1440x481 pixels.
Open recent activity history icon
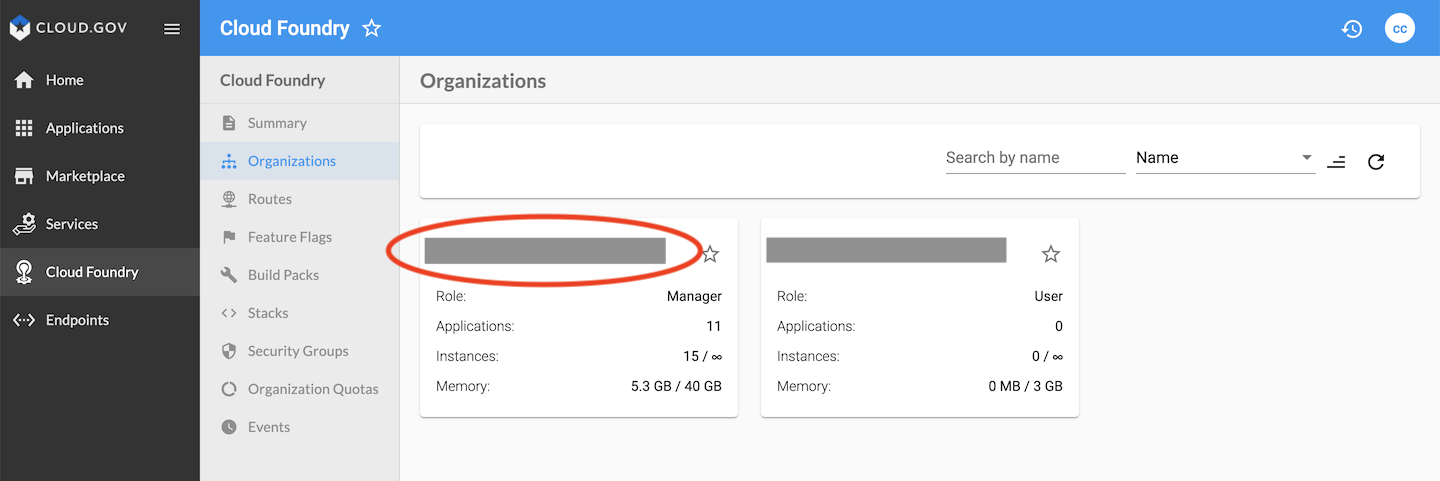point(1352,29)
